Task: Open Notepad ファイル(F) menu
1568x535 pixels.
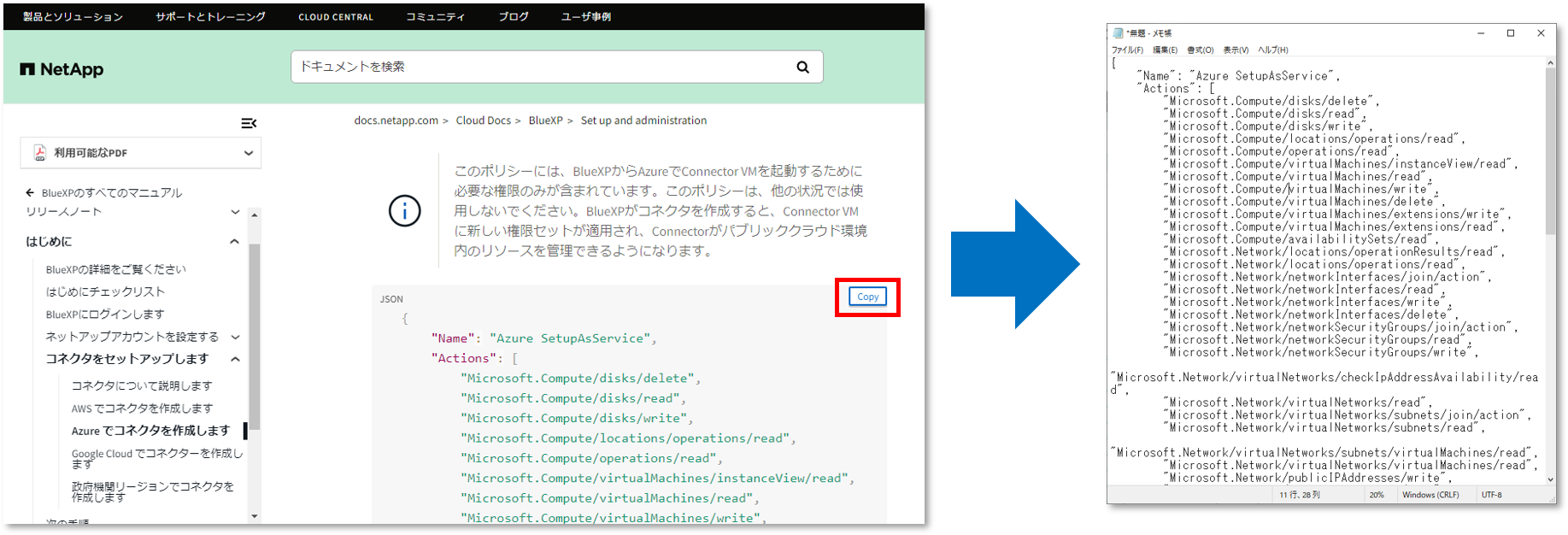Action: click(1127, 50)
